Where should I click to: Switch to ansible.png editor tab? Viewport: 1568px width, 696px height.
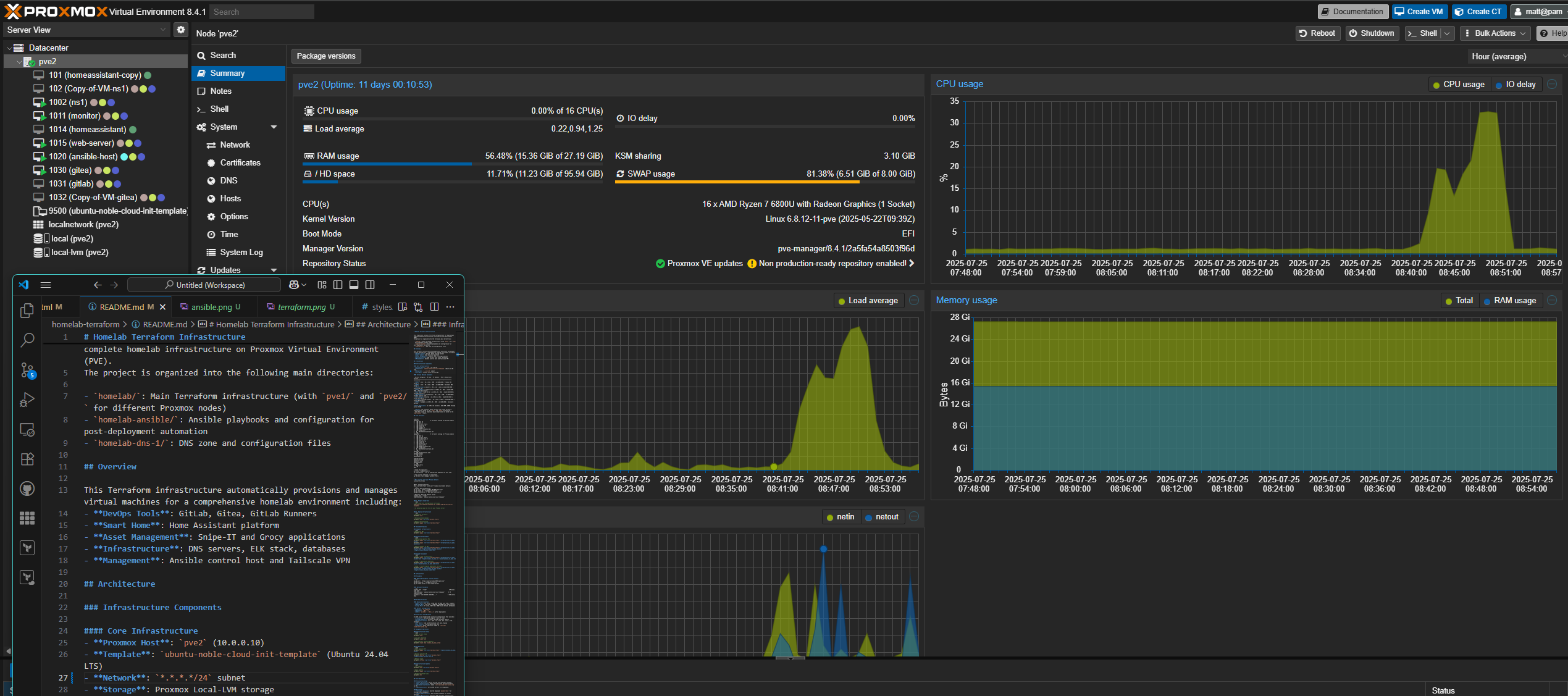coord(211,307)
